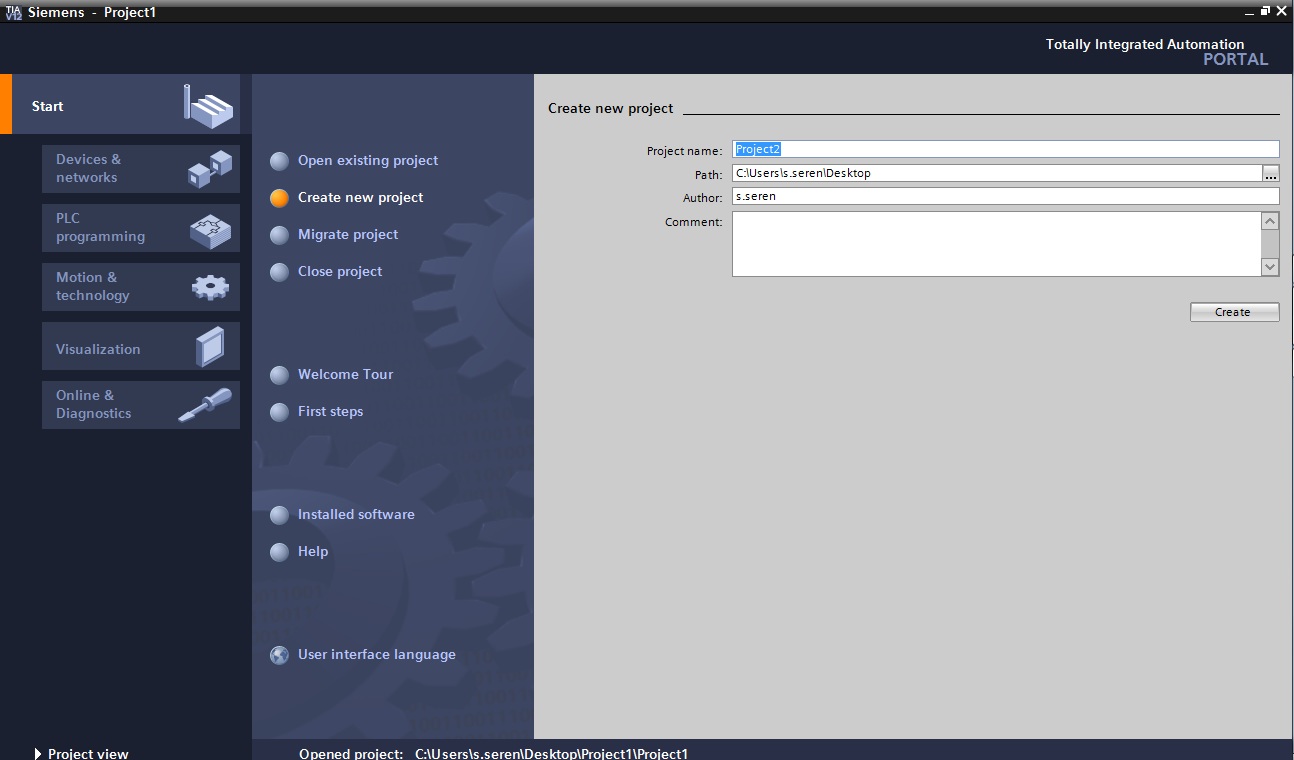Select the Installed software bullet
1294x760 pixels.
pyautogui.click(x=280, y=515)
